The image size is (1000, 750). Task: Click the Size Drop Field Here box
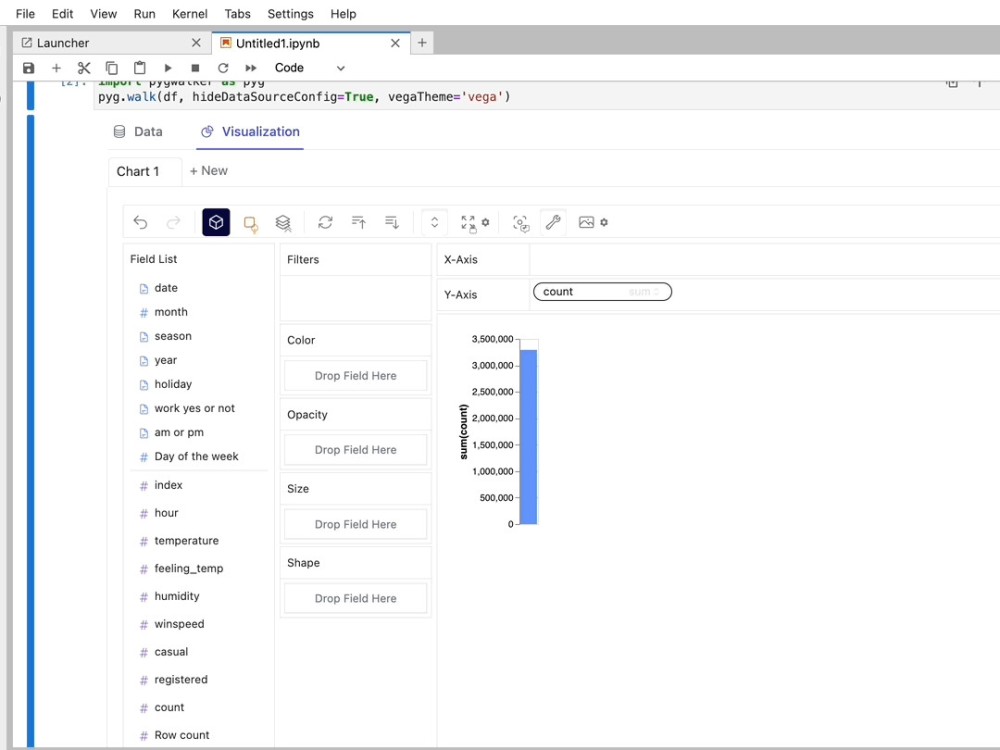[355, 524]
